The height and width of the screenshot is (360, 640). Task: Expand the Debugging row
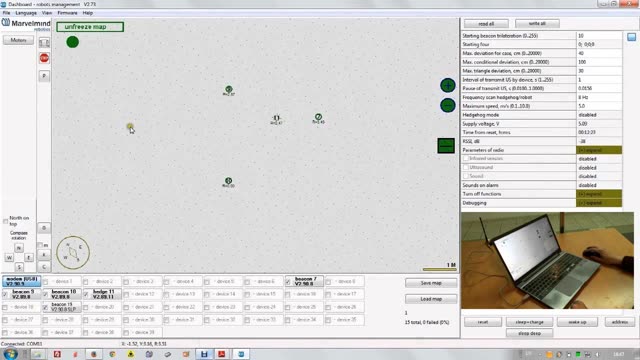[599, 203]
